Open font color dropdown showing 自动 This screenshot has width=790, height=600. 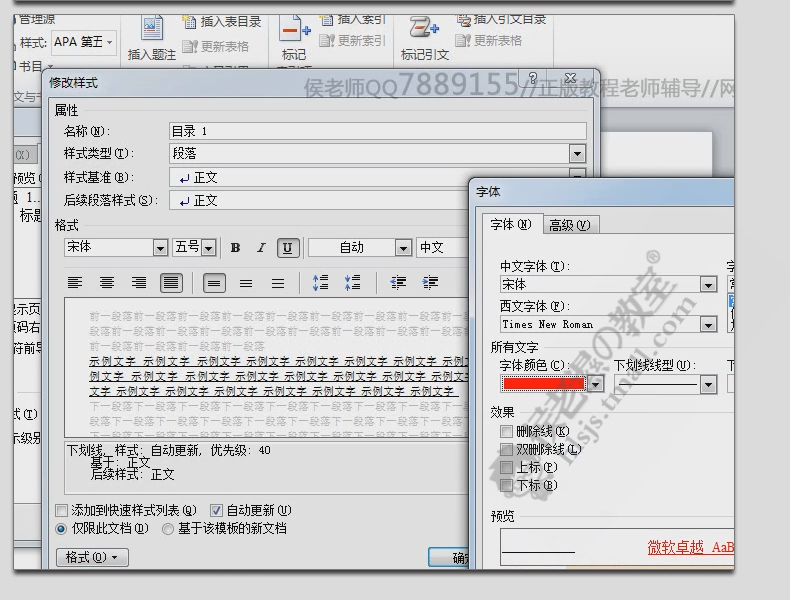click(x=403, y=248)
